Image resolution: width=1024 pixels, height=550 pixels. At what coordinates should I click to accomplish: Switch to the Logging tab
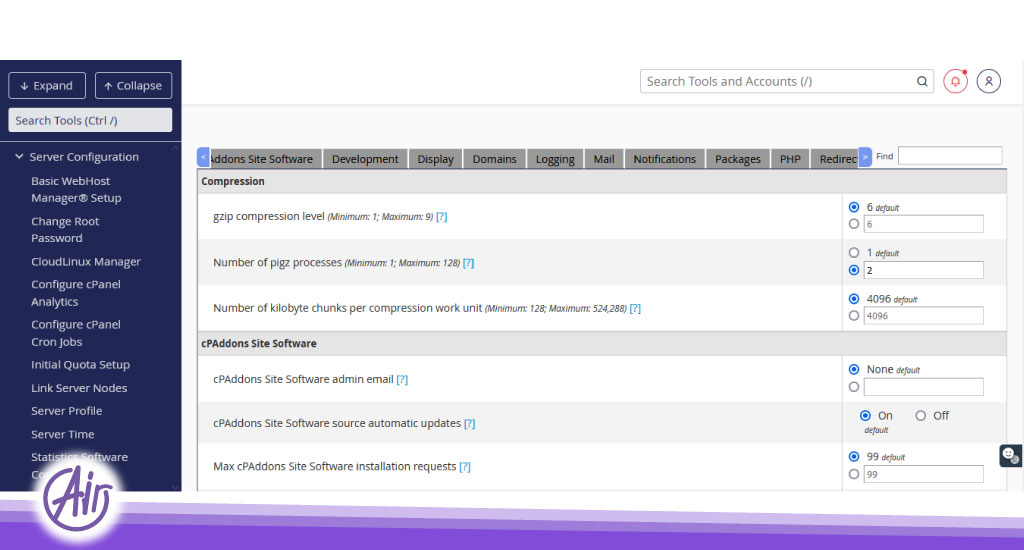pyautogui.click(x=555, y=159)
